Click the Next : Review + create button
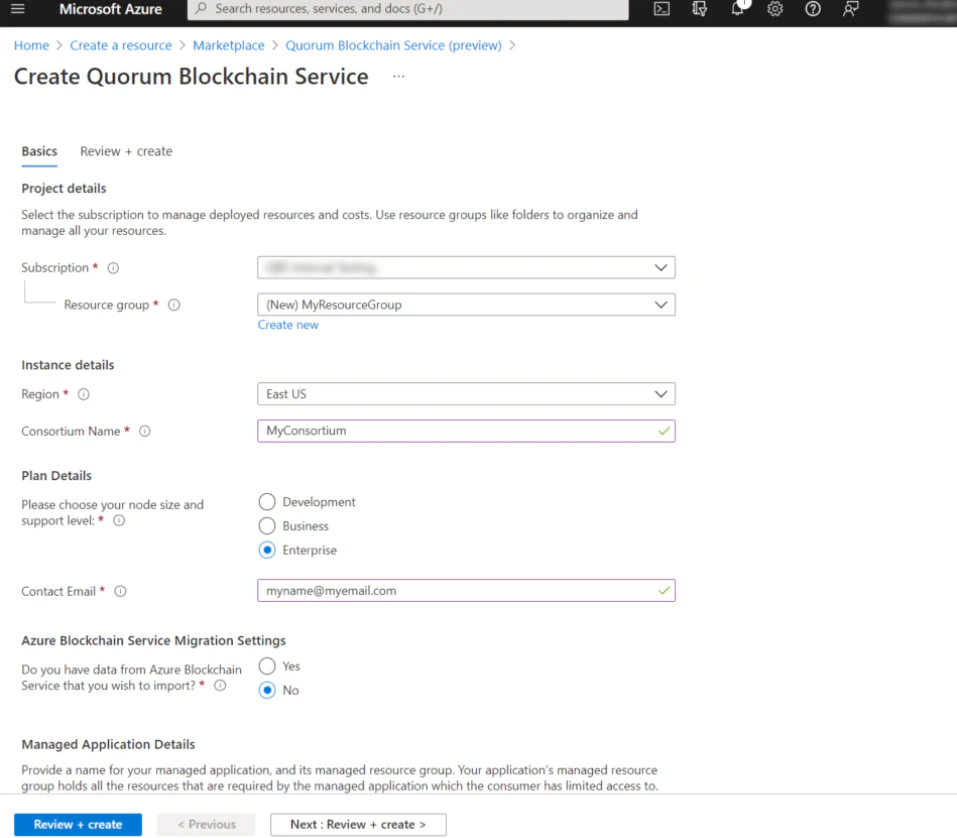 point(357,824)
